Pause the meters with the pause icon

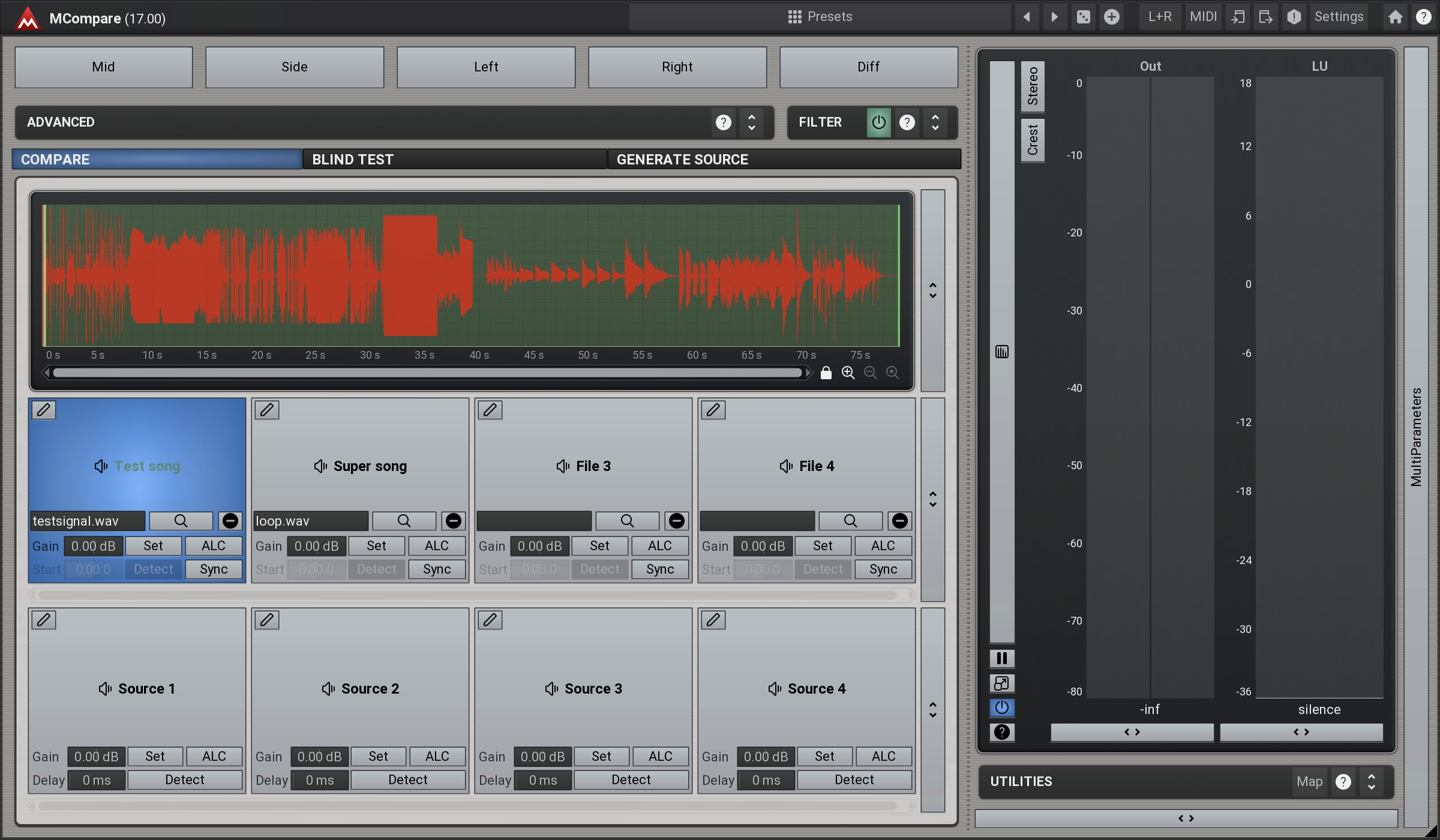(x=1001, y=658)
